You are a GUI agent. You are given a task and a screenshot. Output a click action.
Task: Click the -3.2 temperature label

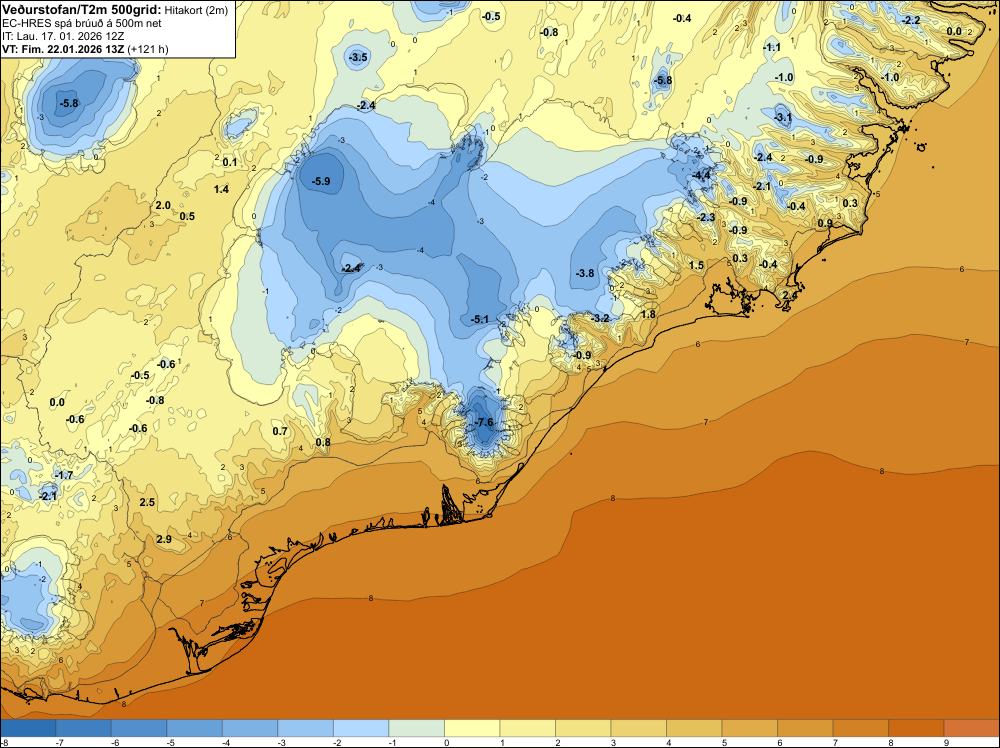[x=600, y=318]
